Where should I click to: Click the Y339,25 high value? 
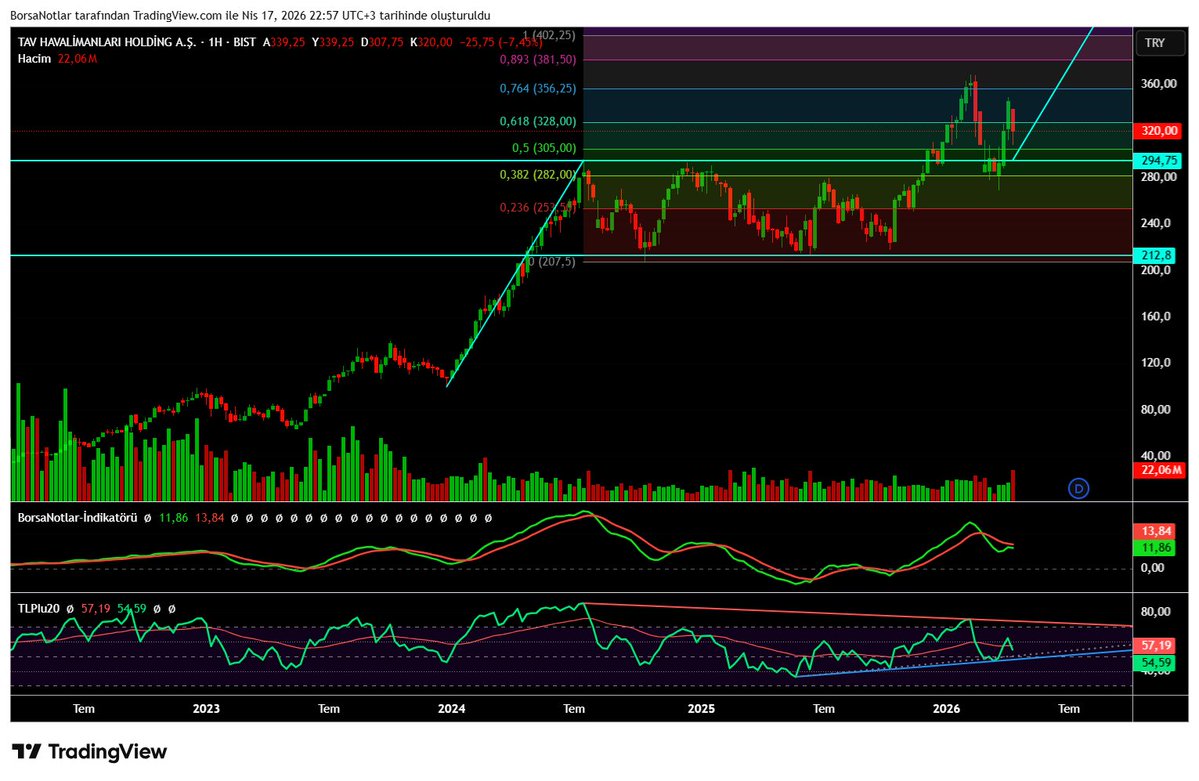pos(333,43)
